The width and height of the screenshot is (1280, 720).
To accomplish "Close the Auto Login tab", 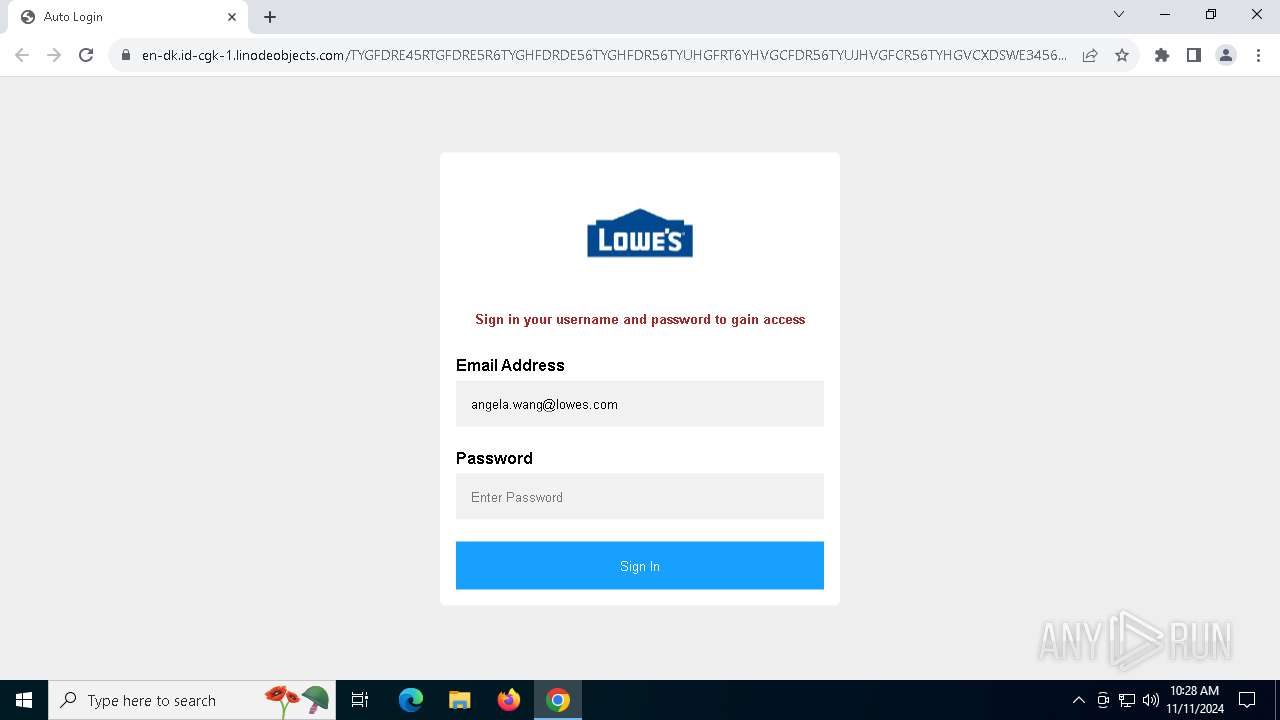I will 232,17.
